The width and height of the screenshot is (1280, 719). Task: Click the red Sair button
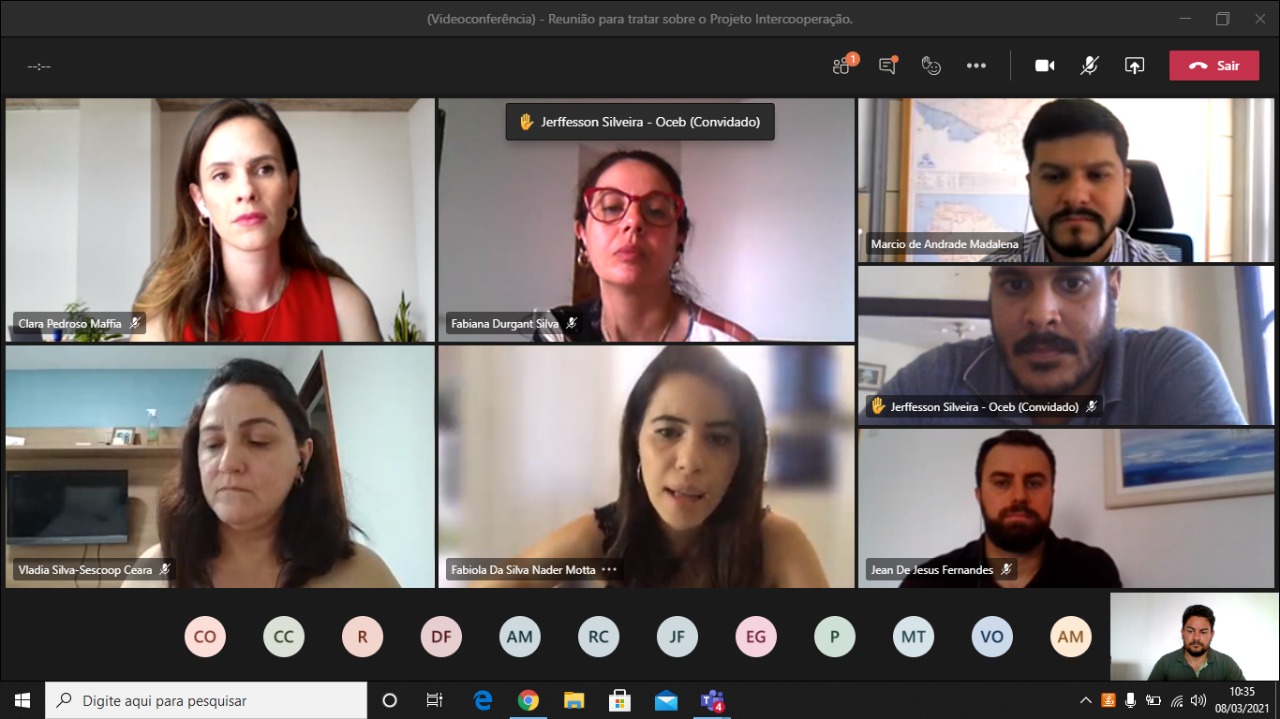(1214, 66)
